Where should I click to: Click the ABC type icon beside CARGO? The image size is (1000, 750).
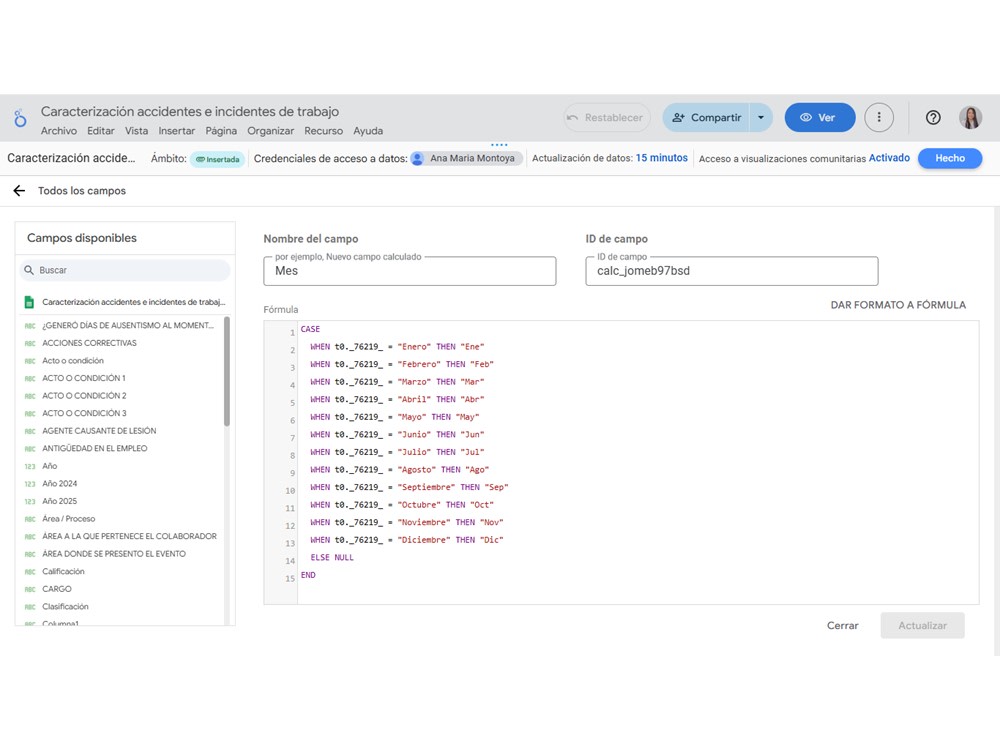point(30,589)
